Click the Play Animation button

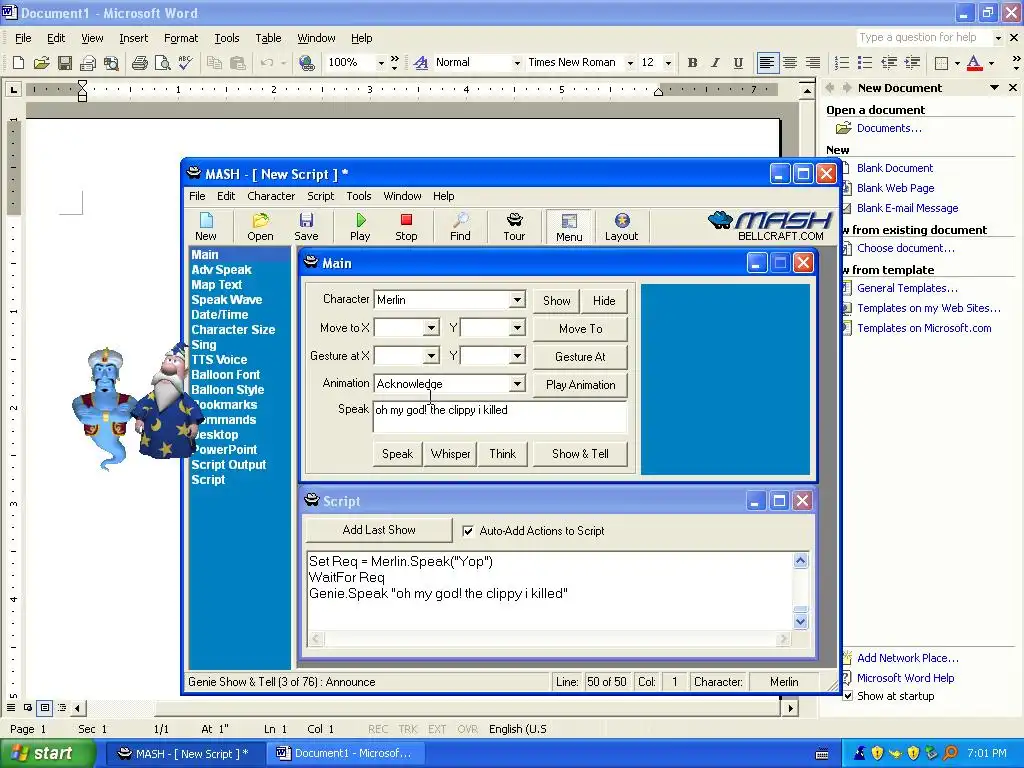pyautogui.click(x=580, y=385)
